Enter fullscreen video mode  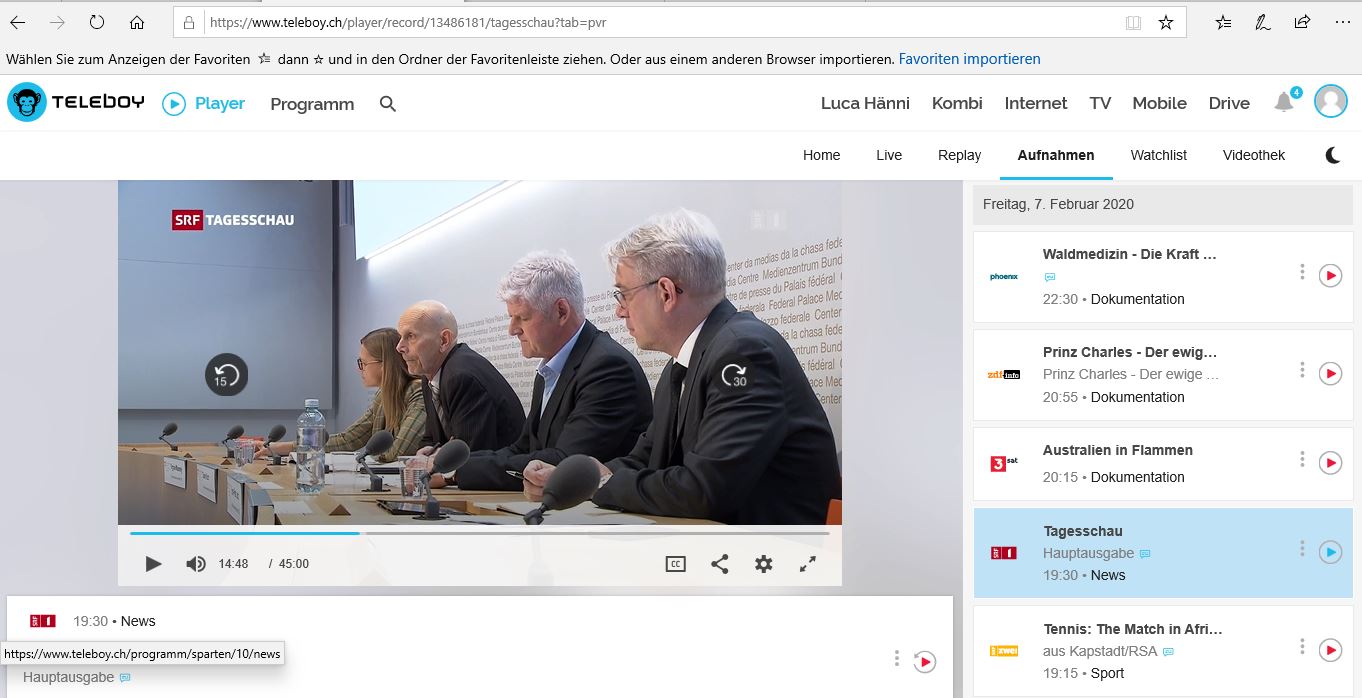click(808, 564)
